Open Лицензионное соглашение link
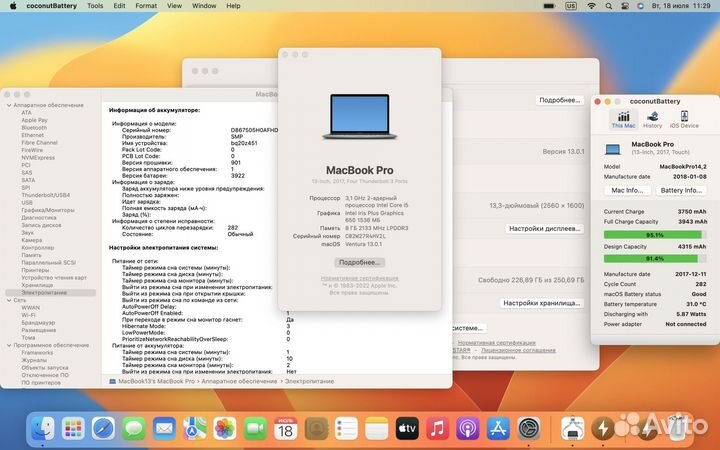 [518, 350]
